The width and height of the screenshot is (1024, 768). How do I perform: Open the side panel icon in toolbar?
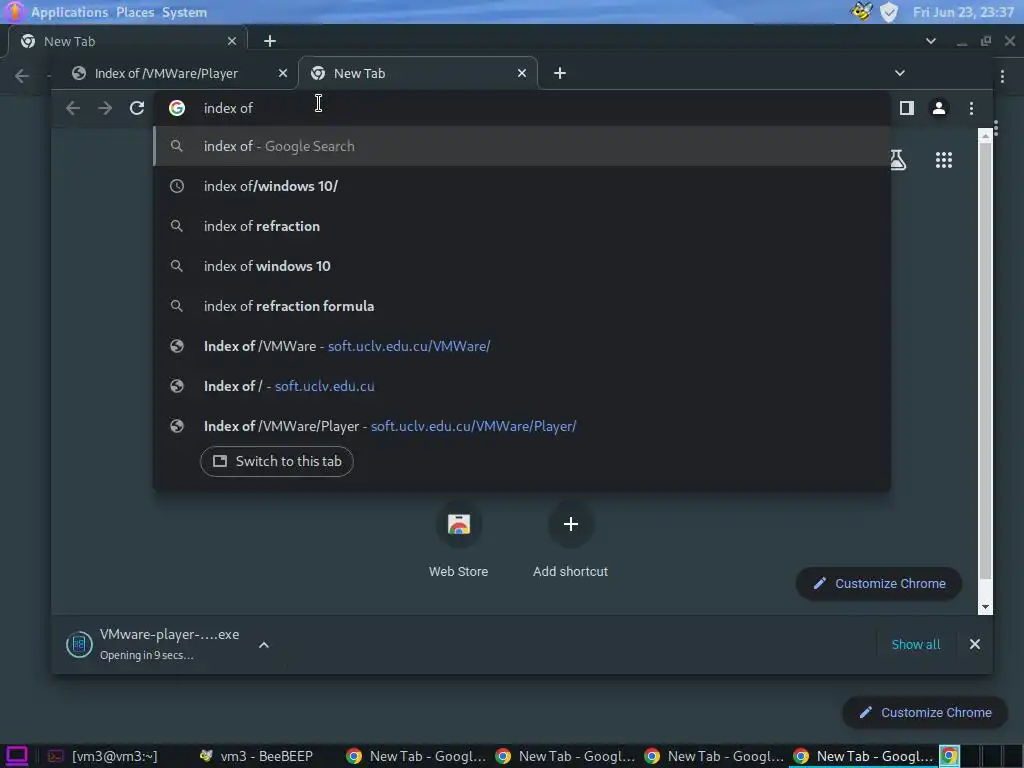[x=906, y=108]
